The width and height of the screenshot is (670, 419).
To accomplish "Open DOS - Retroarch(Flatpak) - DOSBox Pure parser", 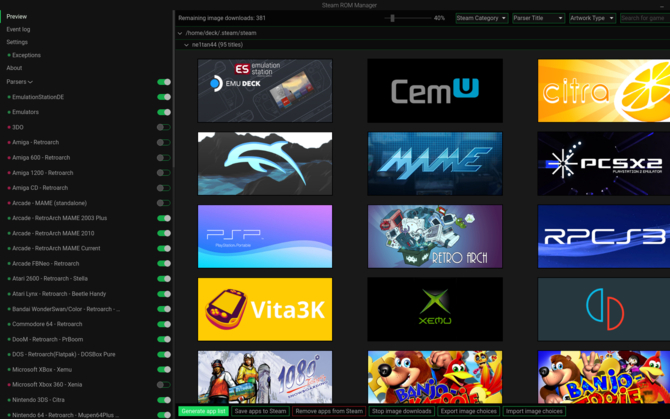I will 64,355.
